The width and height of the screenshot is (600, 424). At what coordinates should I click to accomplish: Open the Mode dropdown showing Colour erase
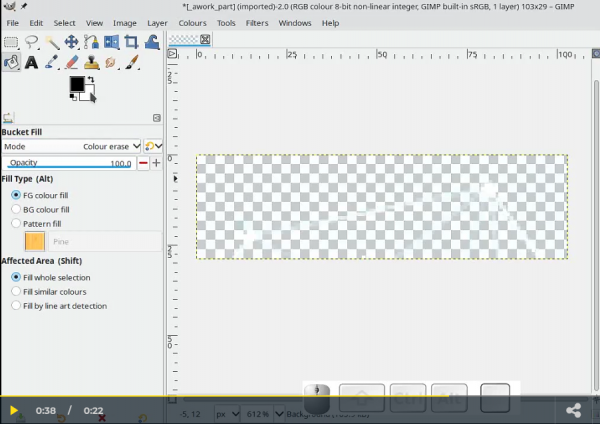click(110, 146)
